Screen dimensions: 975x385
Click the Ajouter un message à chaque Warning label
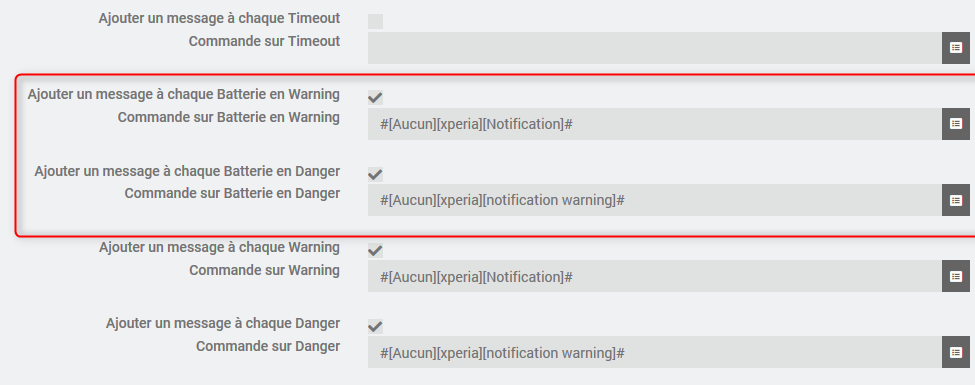point(219,248)
